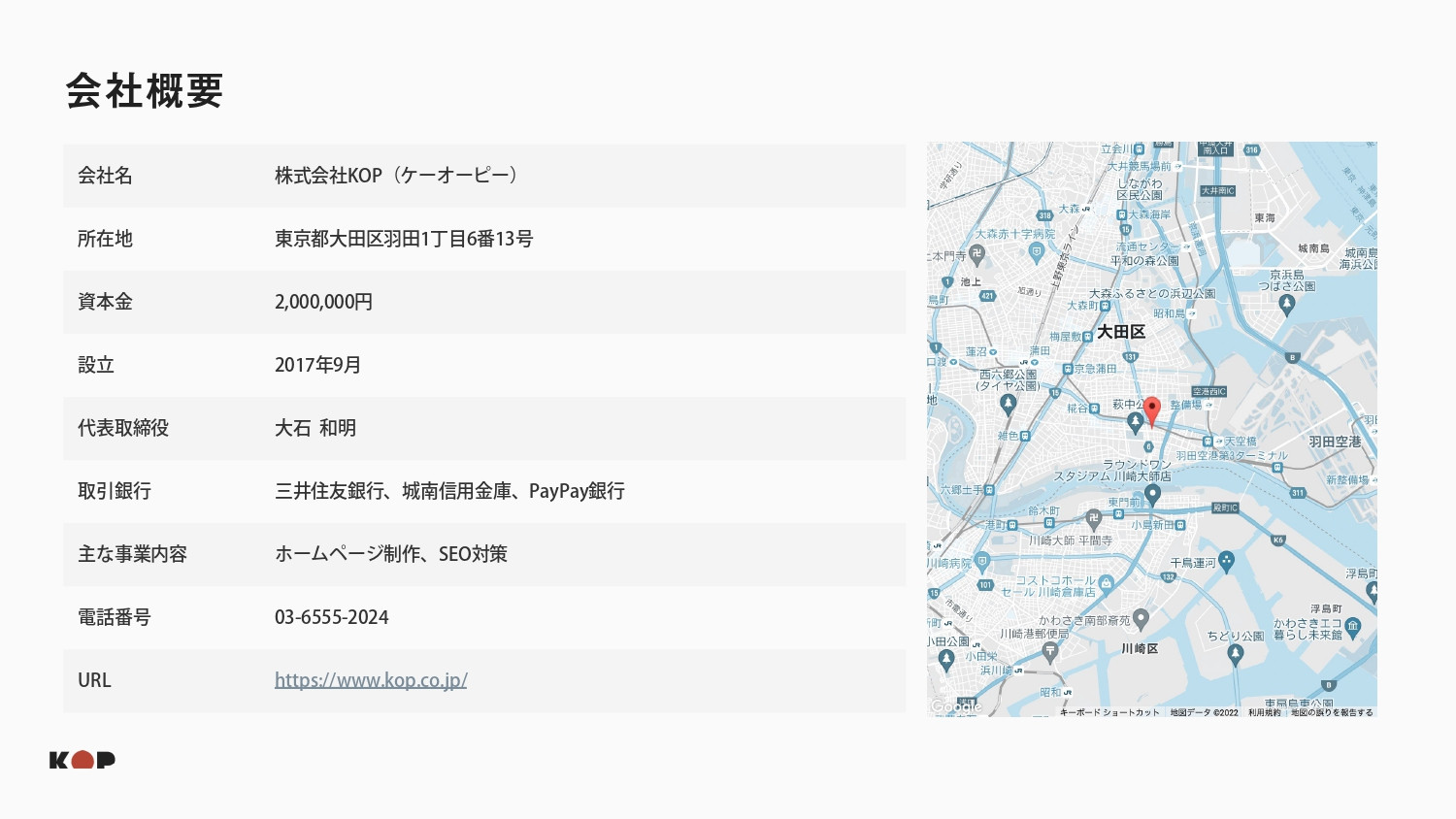Click the 大田区 label on the map
1456x819 pixels.
click(x=1121, y=332)
